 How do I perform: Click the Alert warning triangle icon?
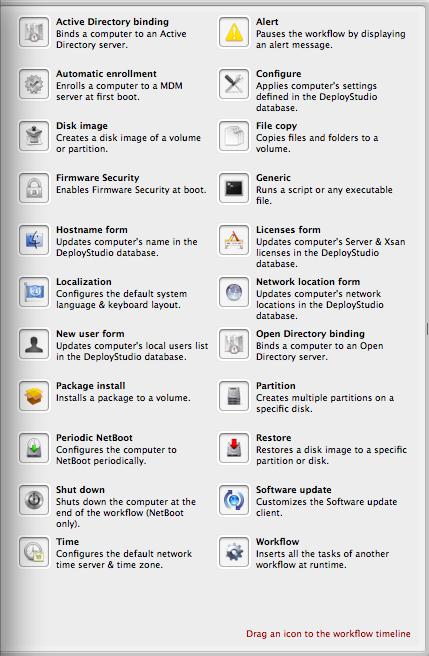[234, 32]
